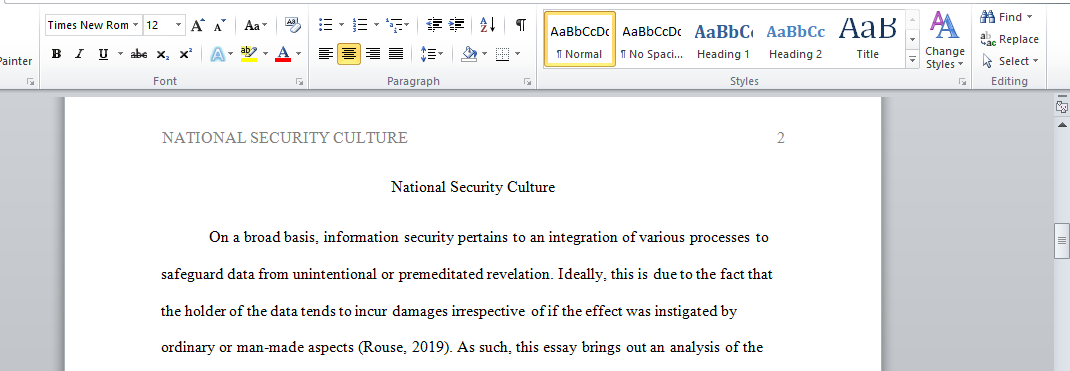Expand borders dropdown arrow
This screenshot has height=371, width=1070.
click(x=518, y=54)
